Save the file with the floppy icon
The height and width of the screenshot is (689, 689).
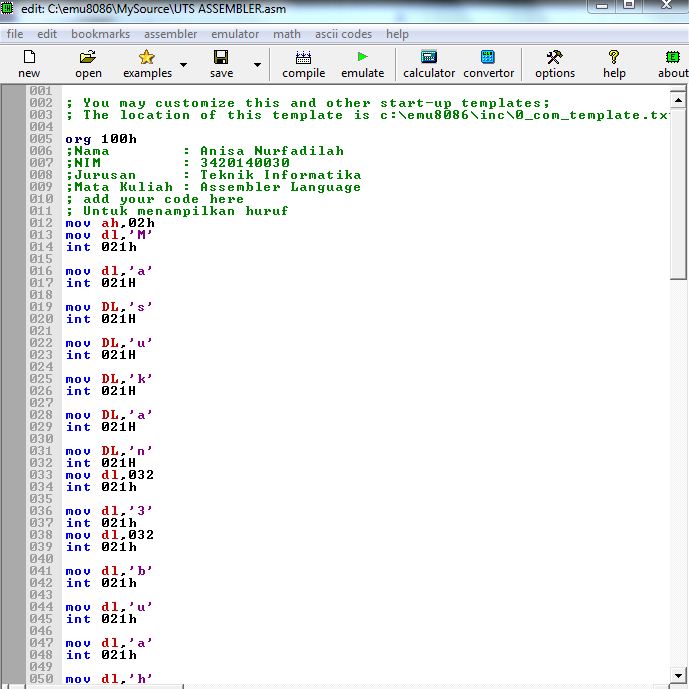pyautogui.click(x=221, y=57)
